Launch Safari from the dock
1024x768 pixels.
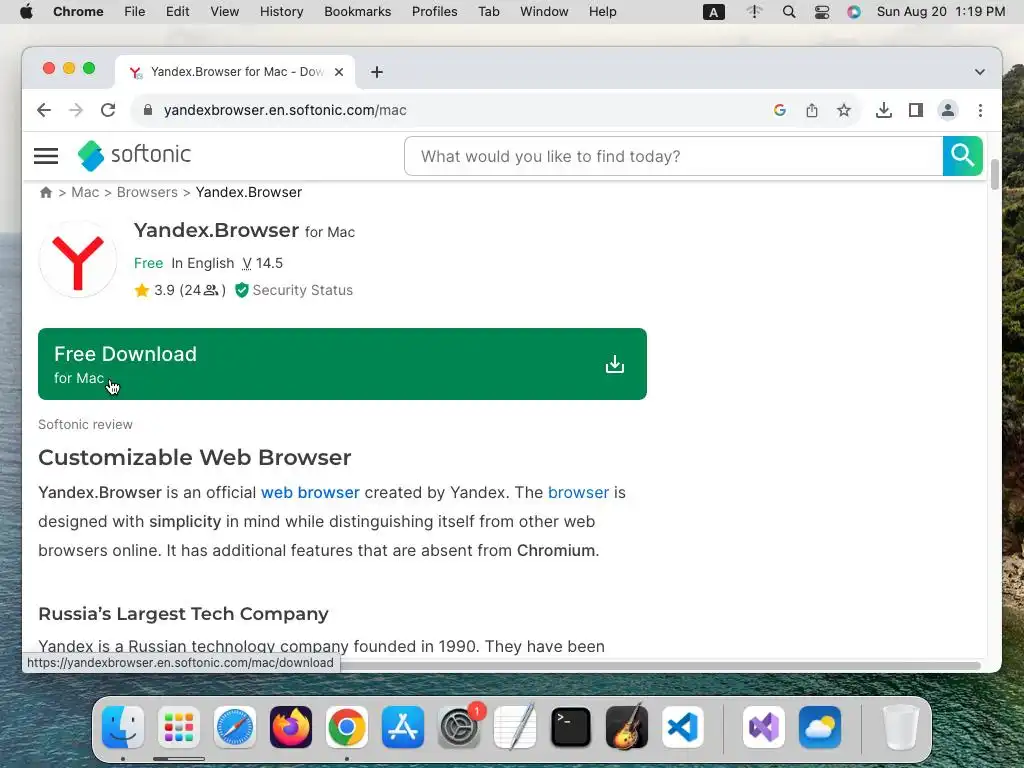click(234, 727)
